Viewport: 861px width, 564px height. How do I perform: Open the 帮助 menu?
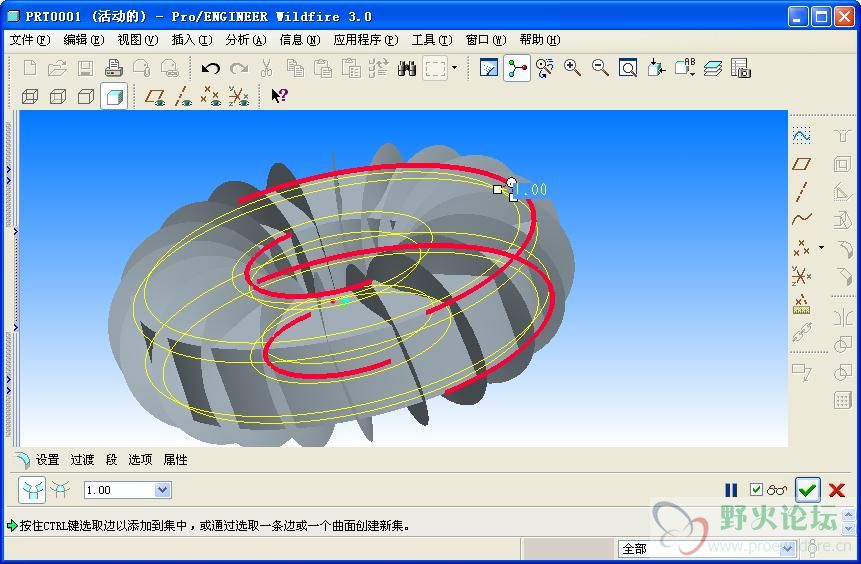click(540, 40)
